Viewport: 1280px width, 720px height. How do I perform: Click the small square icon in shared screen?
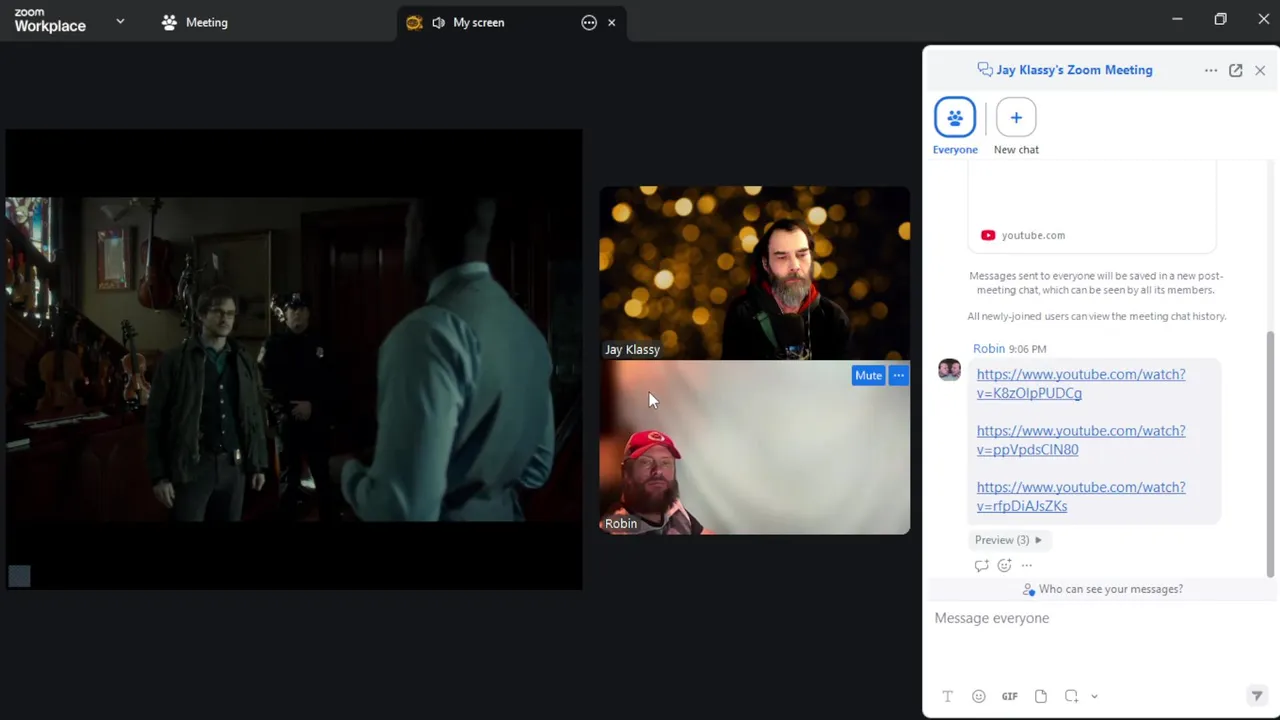point(19,576)
